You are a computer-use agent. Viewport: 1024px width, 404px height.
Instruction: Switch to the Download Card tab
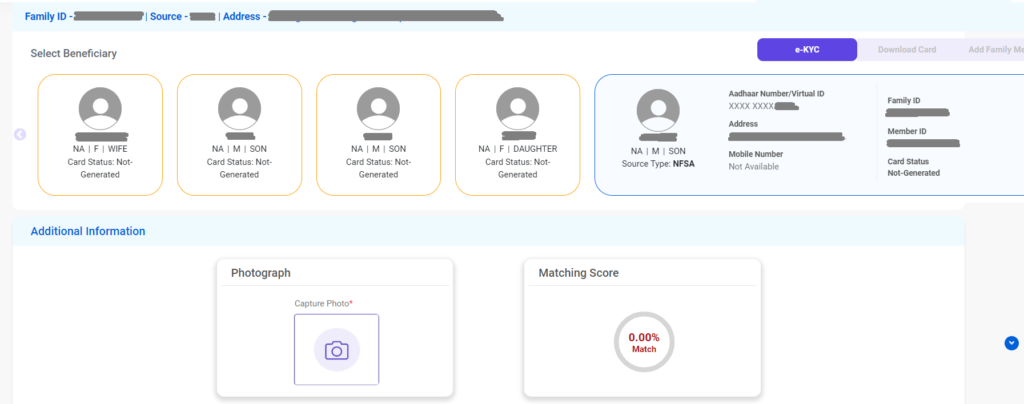coord(907,50)
